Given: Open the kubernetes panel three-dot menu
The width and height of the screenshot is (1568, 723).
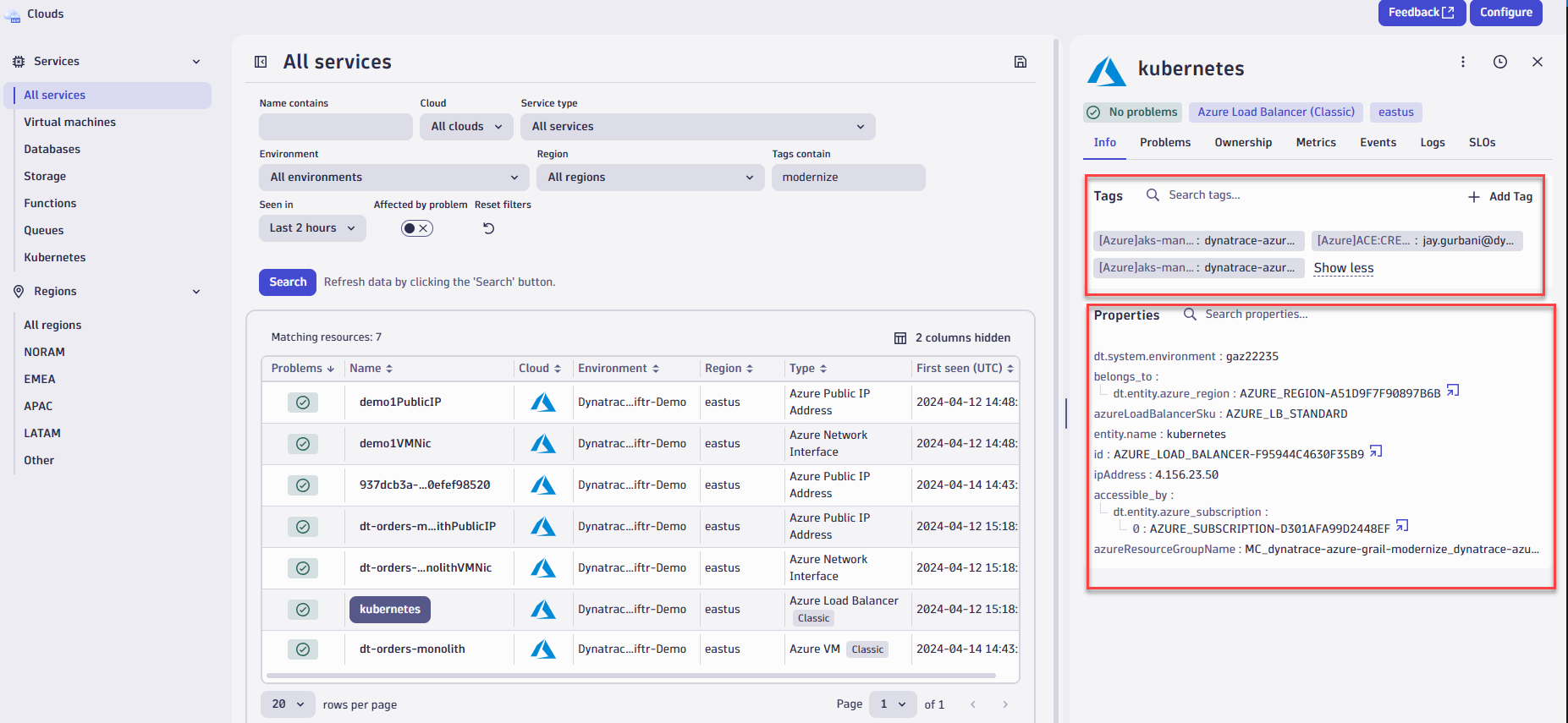Looking at the screenshot, I should [1462, 62].
